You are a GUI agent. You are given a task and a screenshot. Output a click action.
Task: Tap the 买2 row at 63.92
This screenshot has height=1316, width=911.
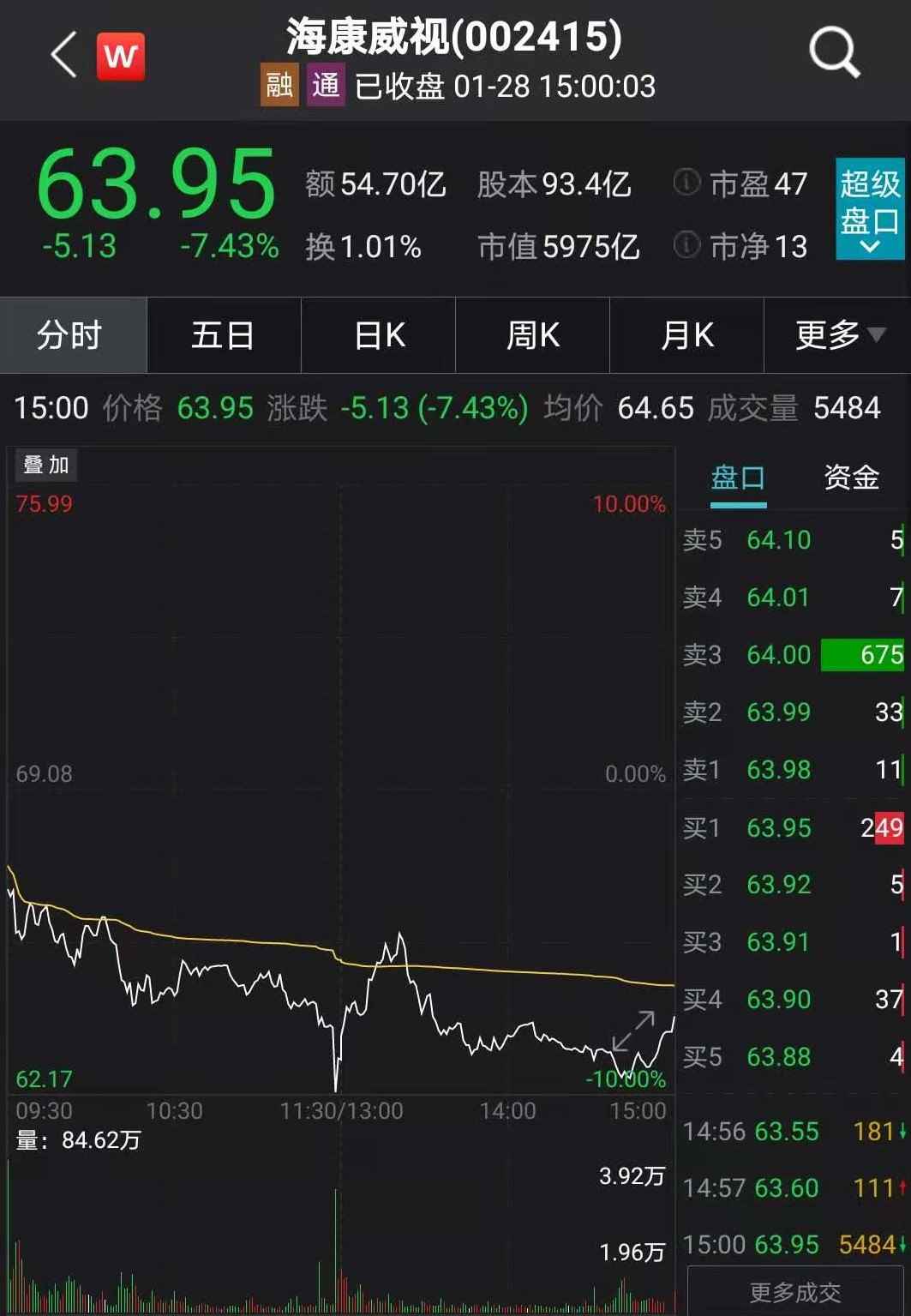[793, 884]
